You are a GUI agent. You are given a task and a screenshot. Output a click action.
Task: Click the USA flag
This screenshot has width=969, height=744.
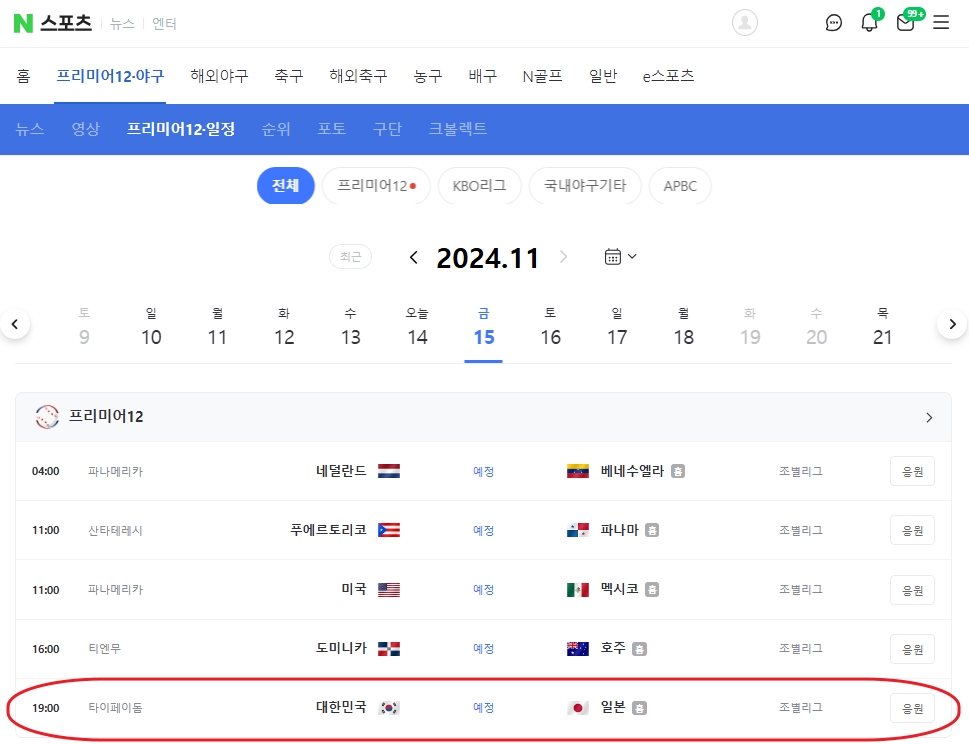click(x=389, y=590)
